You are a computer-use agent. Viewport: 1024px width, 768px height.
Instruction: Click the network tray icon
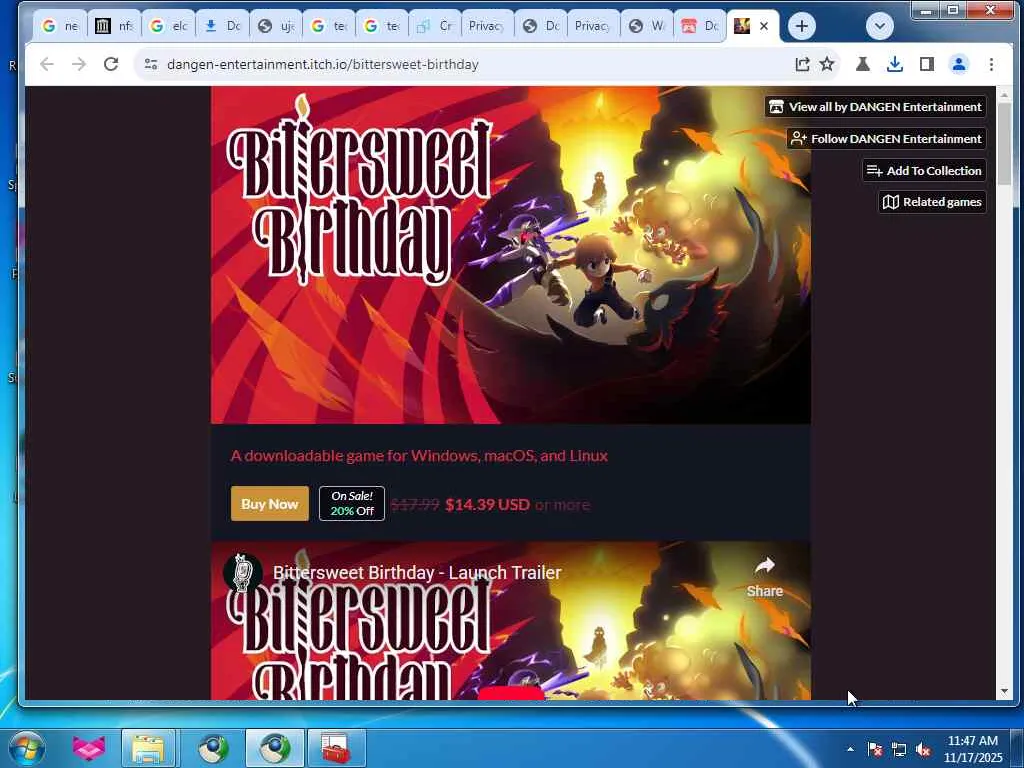(899, 749)
